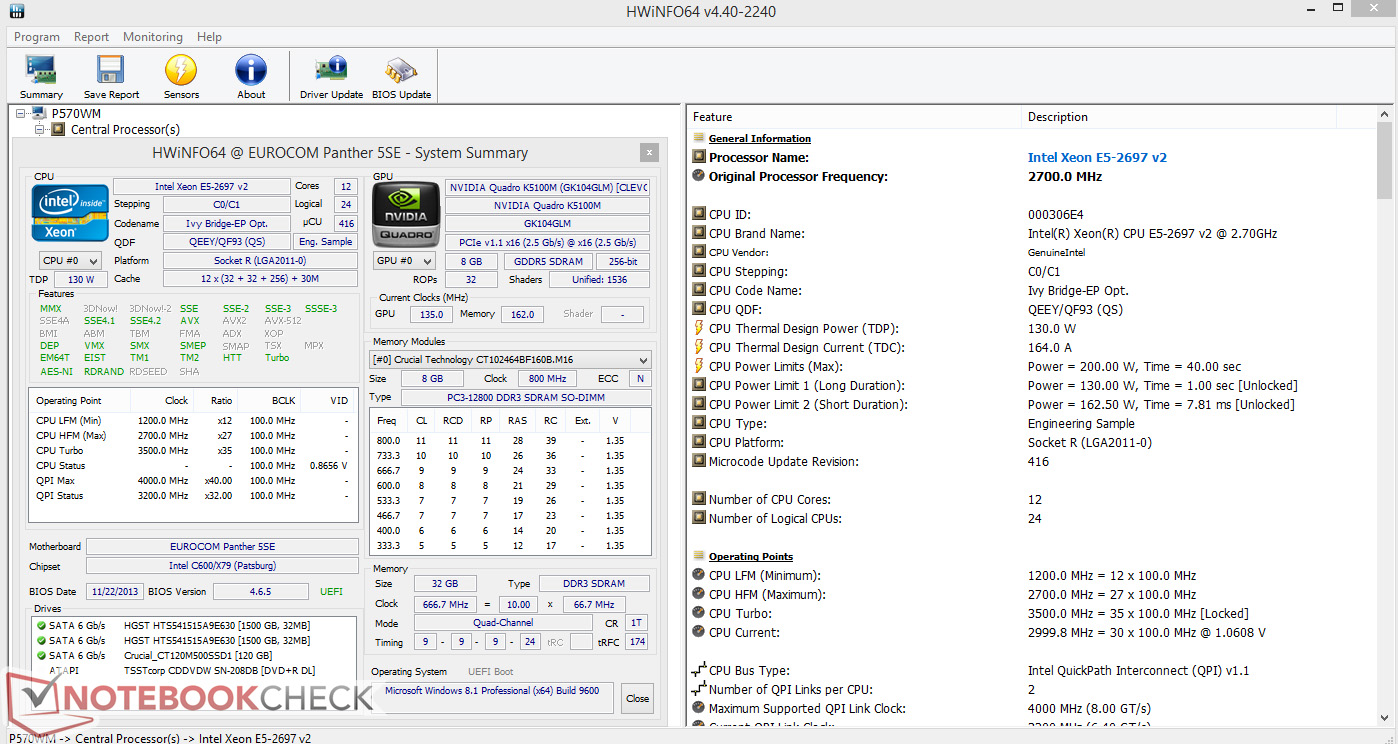Viewport: 1398px width, 744px height.
Task: Open the GPU #0 selector dropdown
Action: click(x=404, y=261)
